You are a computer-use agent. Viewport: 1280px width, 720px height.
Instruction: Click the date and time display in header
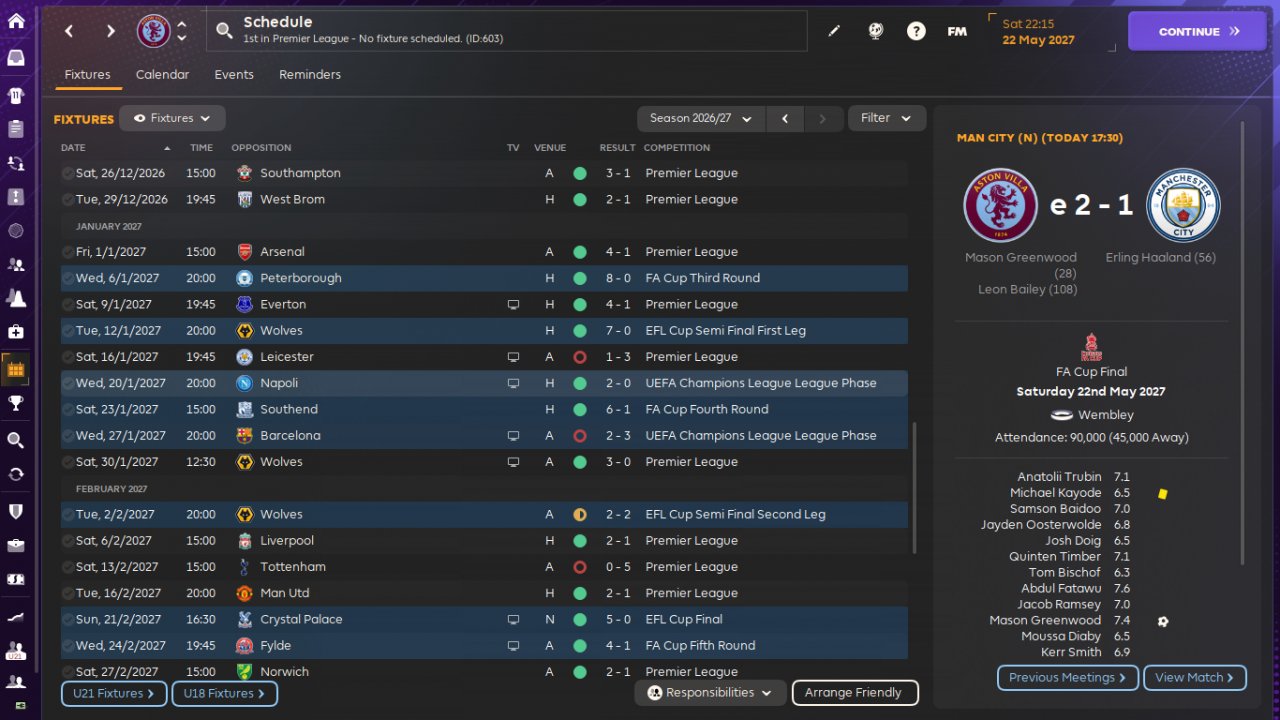[1051, 31]
